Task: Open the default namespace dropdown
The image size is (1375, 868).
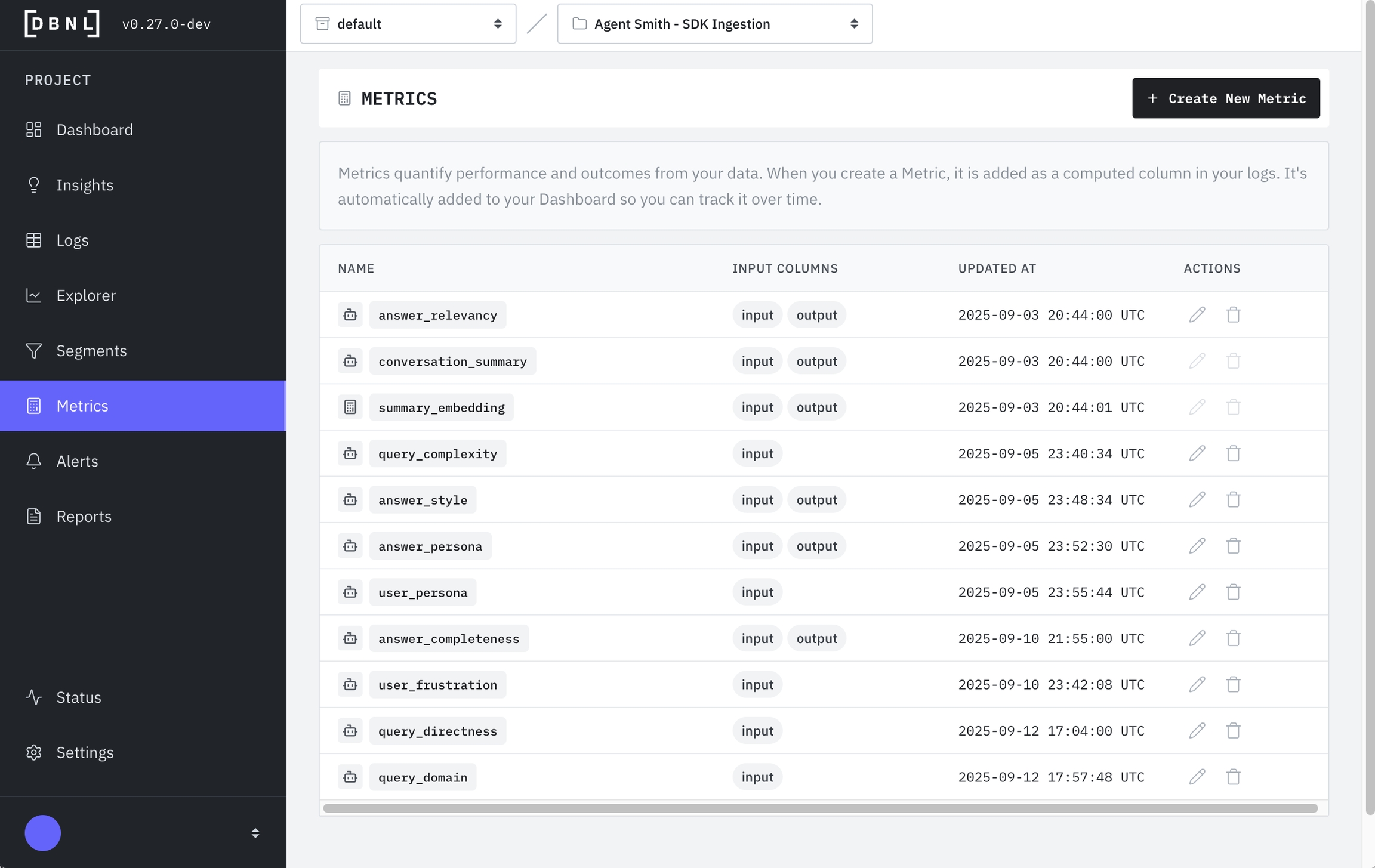Action: pyautogui.click(x=408, y=24)
